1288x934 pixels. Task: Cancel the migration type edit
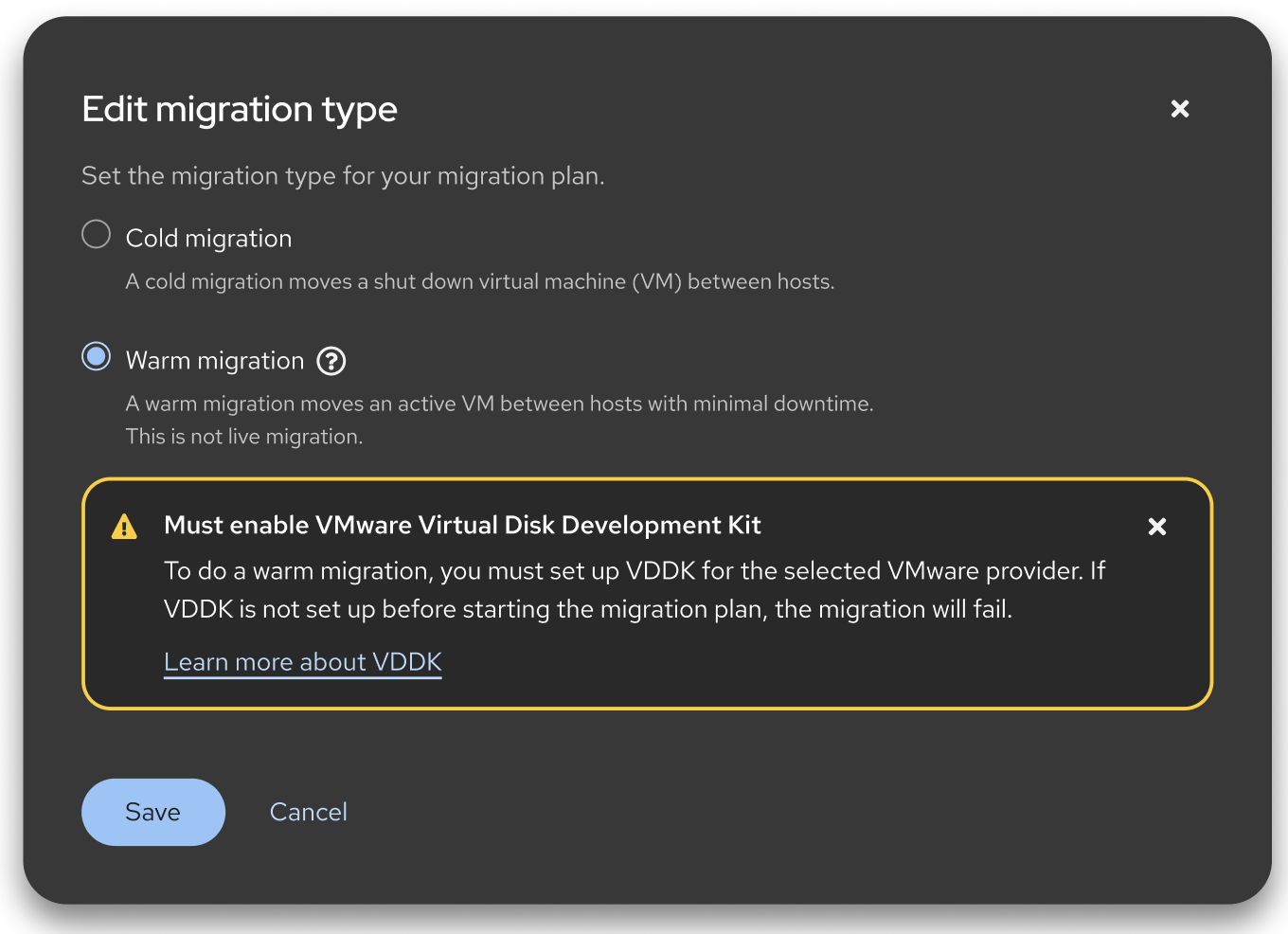[309, 812]
